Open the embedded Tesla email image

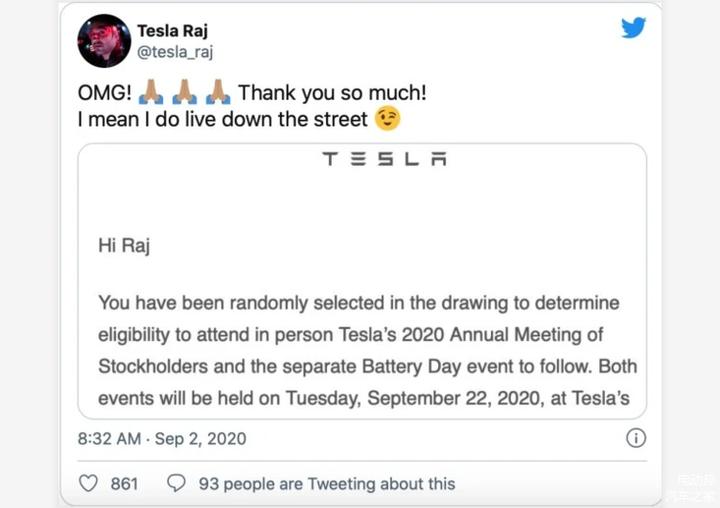(362, 281)
